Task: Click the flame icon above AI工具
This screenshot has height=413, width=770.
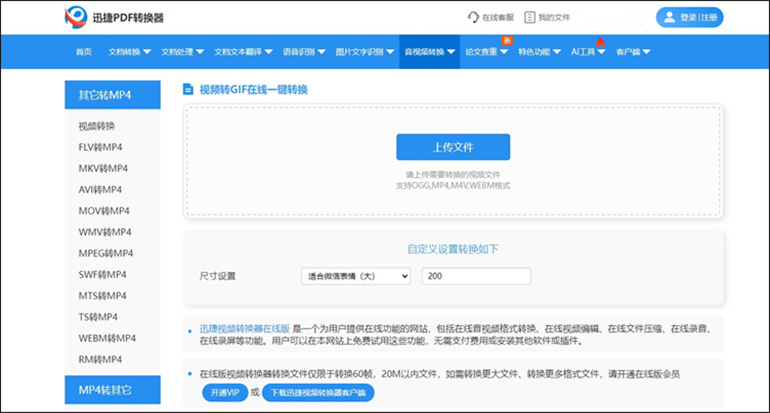Action: coord(600,43)
